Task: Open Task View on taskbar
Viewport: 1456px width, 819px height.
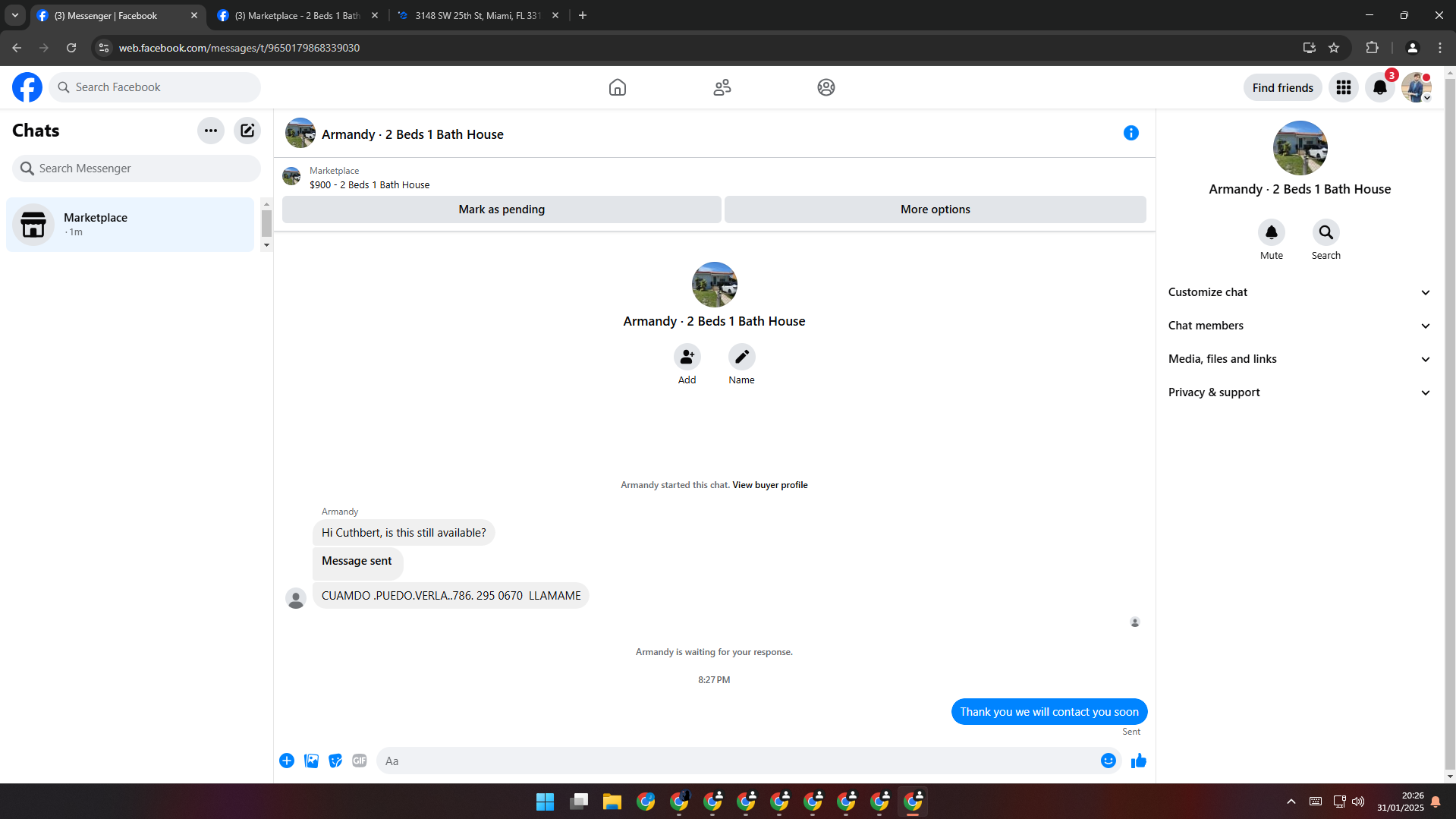Action: [x=579, y=802]
